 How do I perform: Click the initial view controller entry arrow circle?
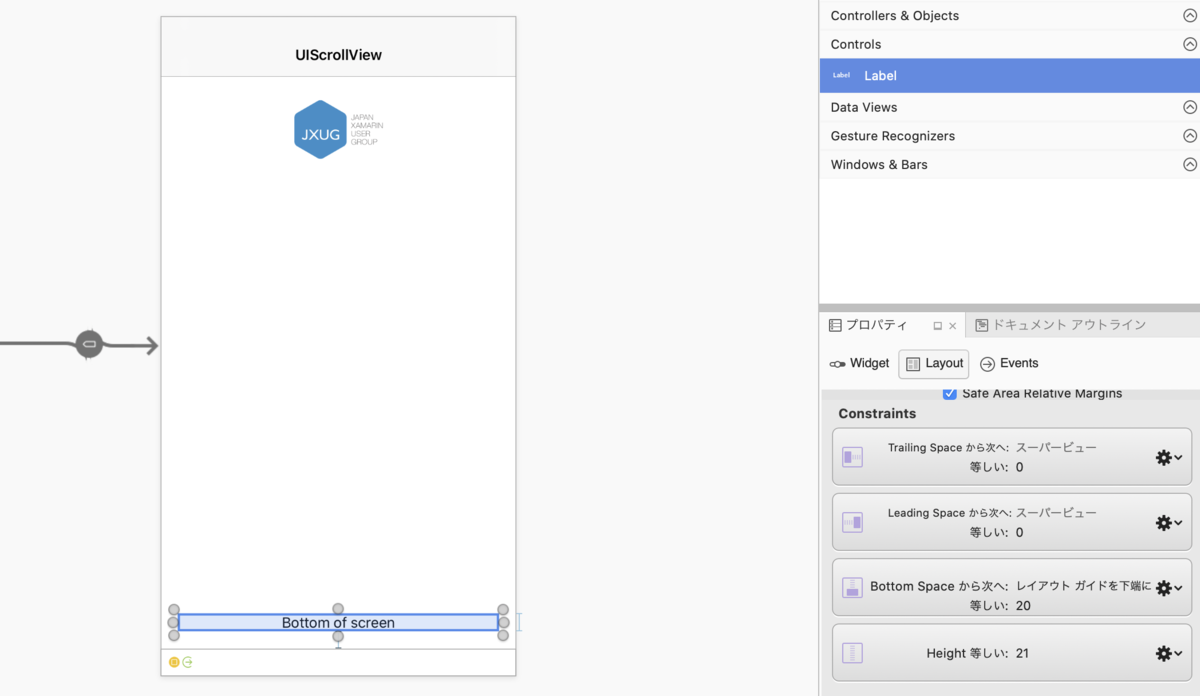[x=89, y=344]
